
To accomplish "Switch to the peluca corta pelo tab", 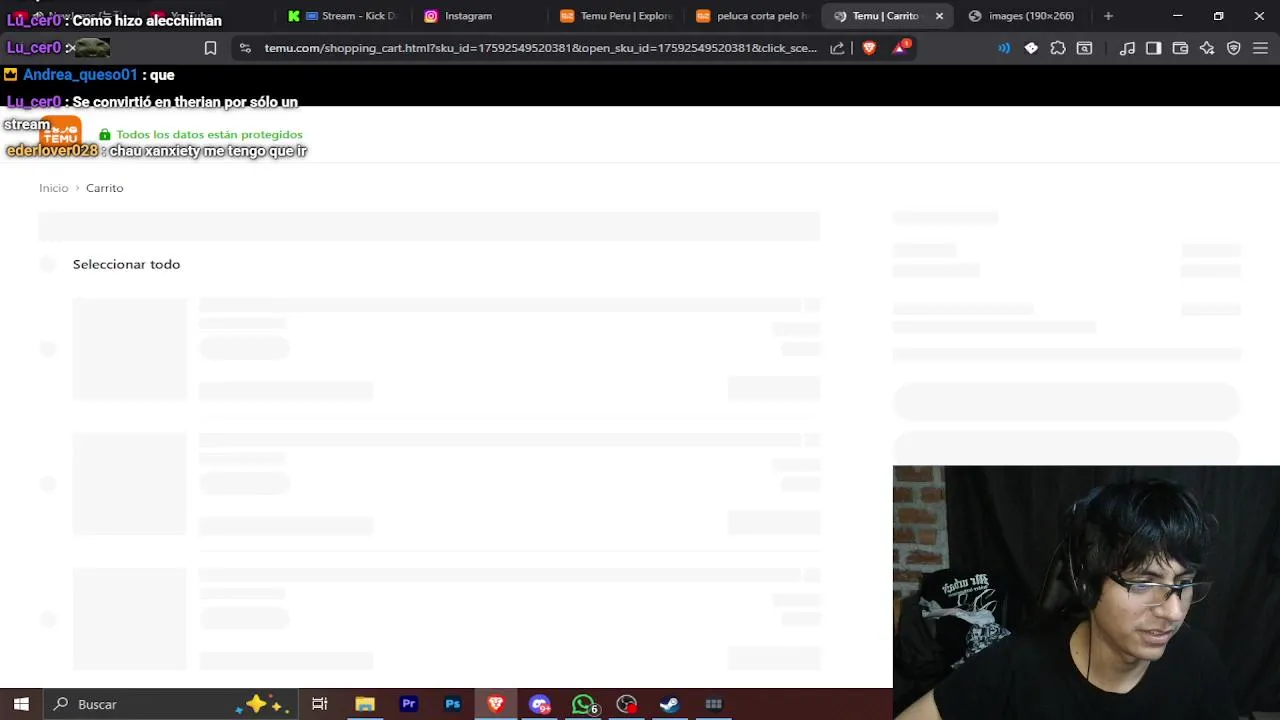I will pos(753,16).
